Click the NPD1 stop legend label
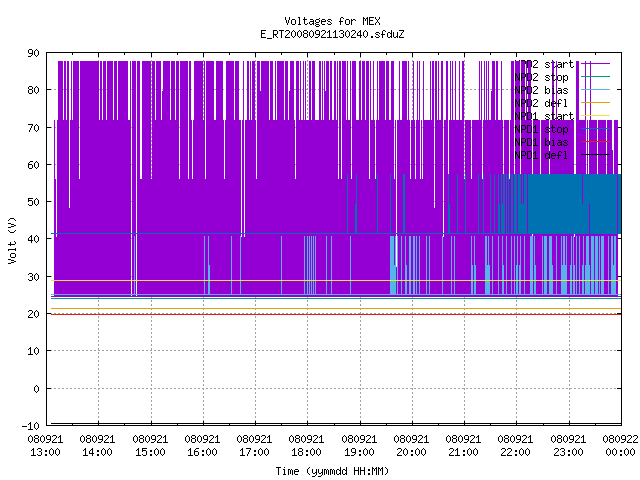Image resolution: width=640 pixels, height=480 pixels. [x=541, y=129]
